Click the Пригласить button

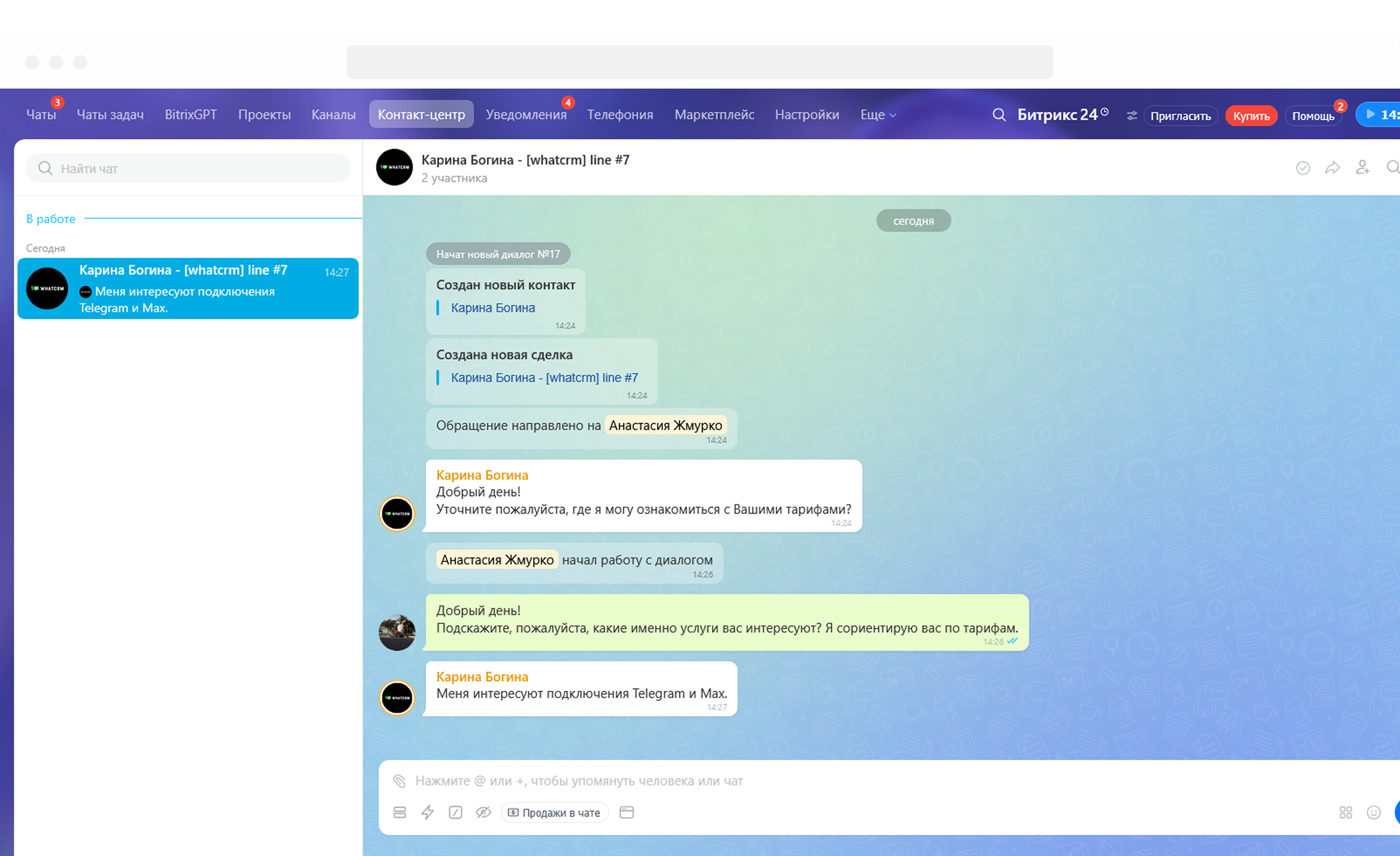pos(1180,116)
